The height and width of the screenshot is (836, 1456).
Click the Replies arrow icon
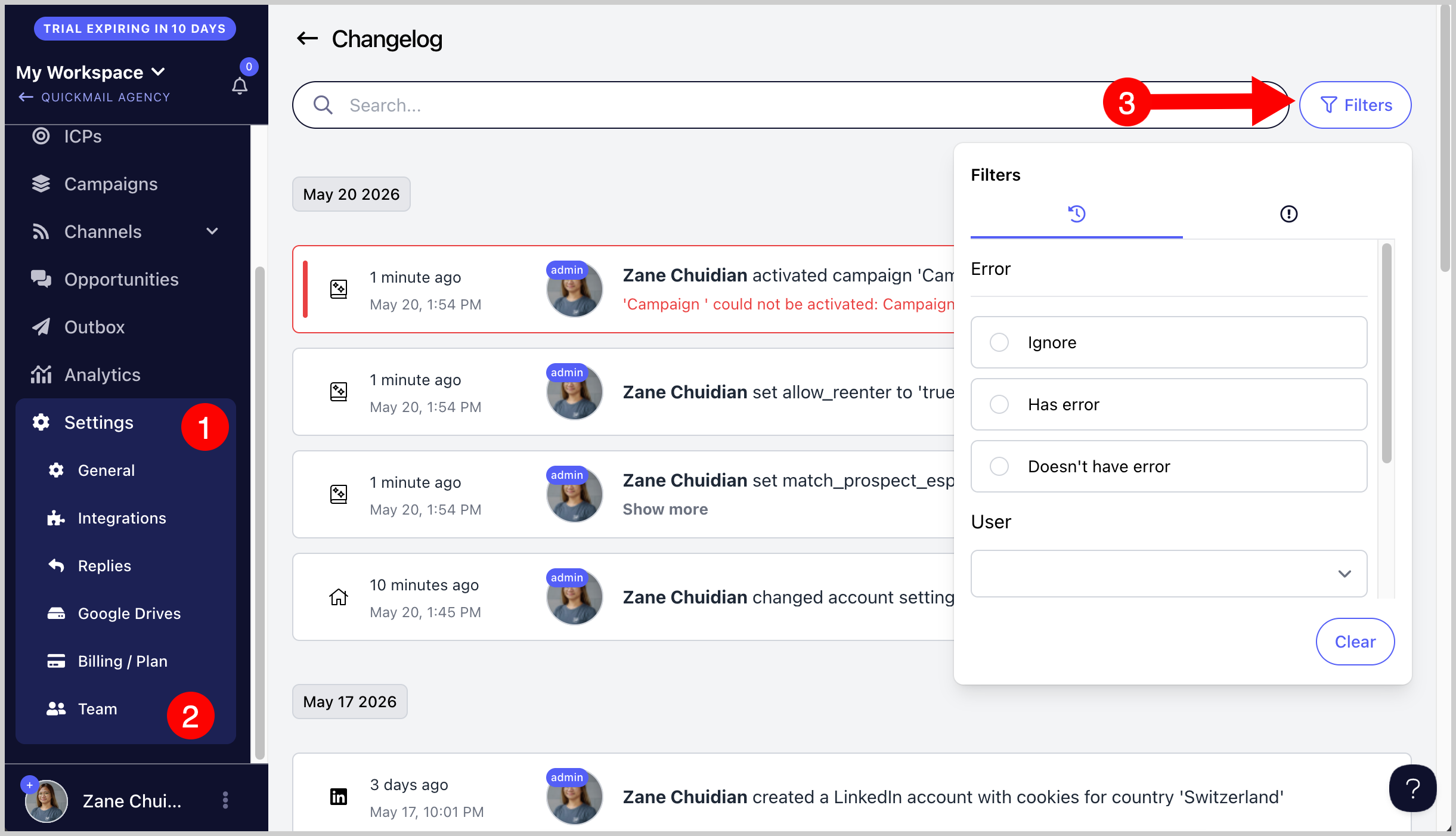pyautogui.click(x=56, y=565)
